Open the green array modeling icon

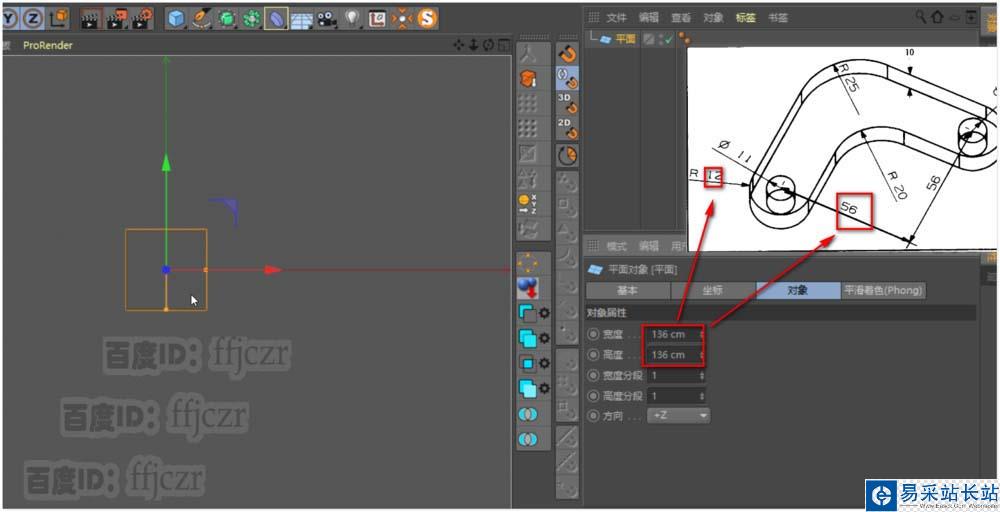point(251,19)
